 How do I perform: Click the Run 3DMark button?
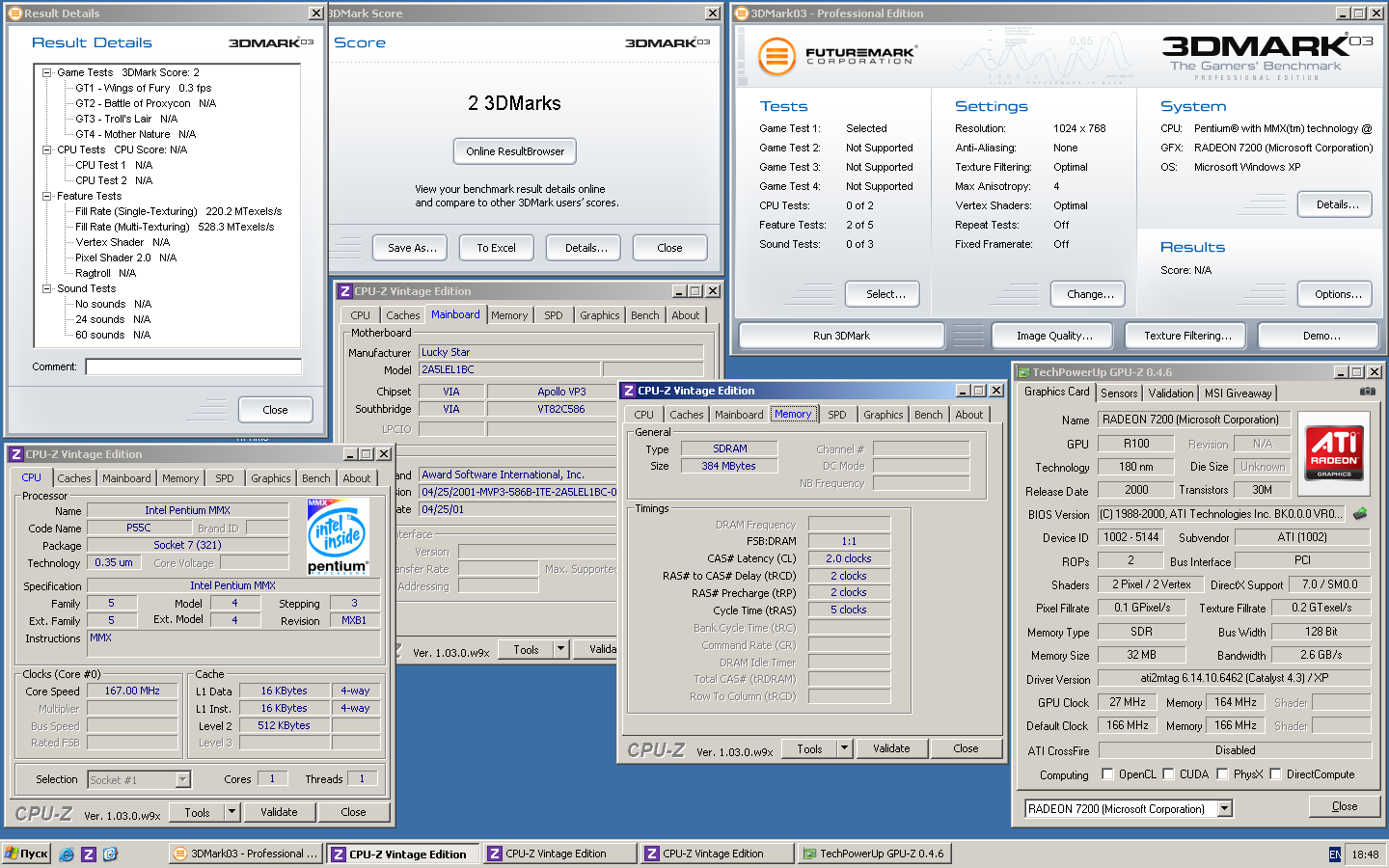coord(841,336)
